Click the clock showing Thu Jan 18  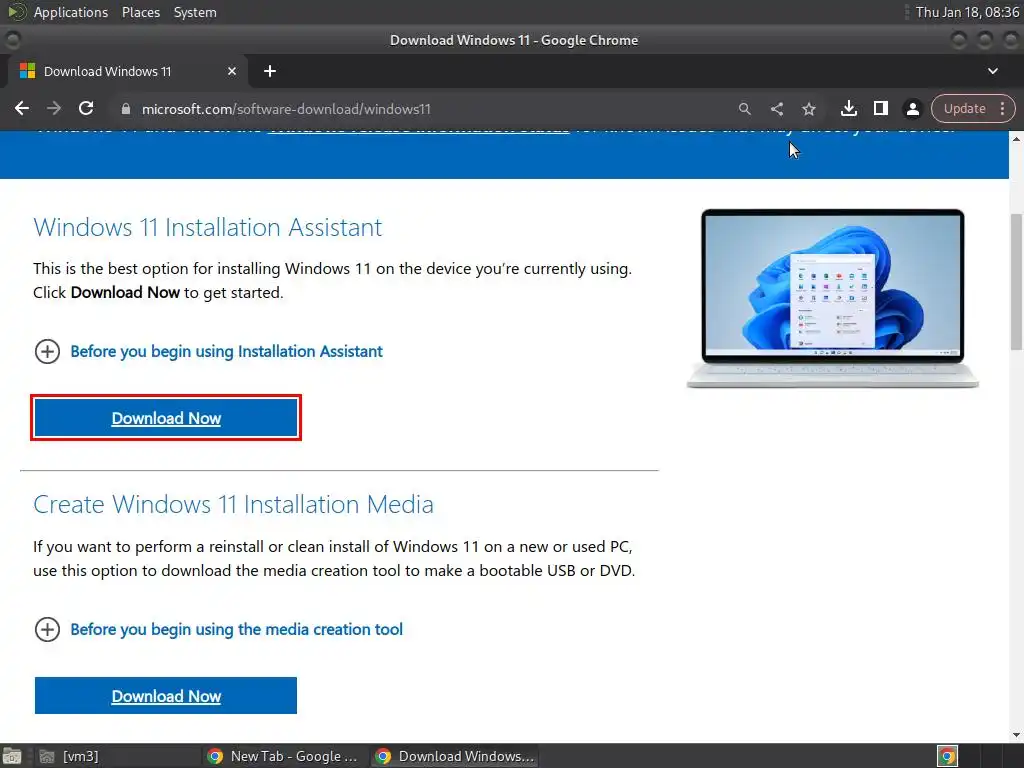[x=967, y=12]
